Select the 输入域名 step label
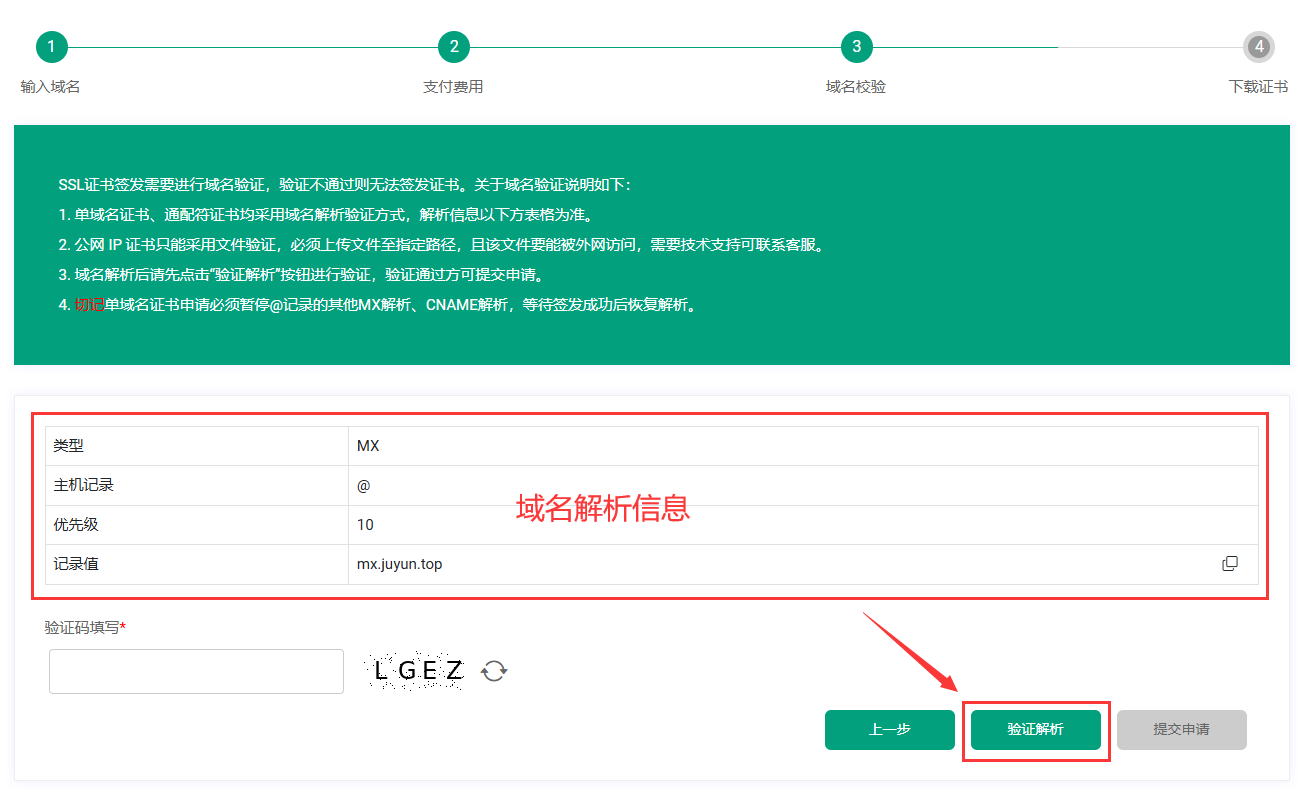This screenshot has width=1311, height=795. point(50,87)
